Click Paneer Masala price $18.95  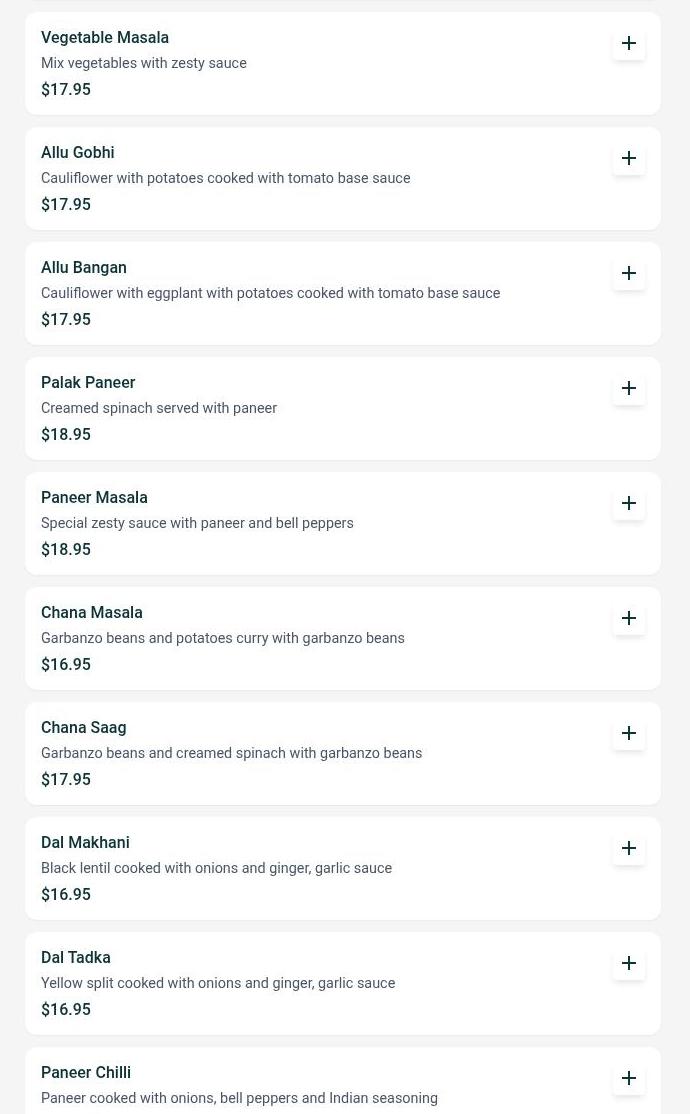66,550
